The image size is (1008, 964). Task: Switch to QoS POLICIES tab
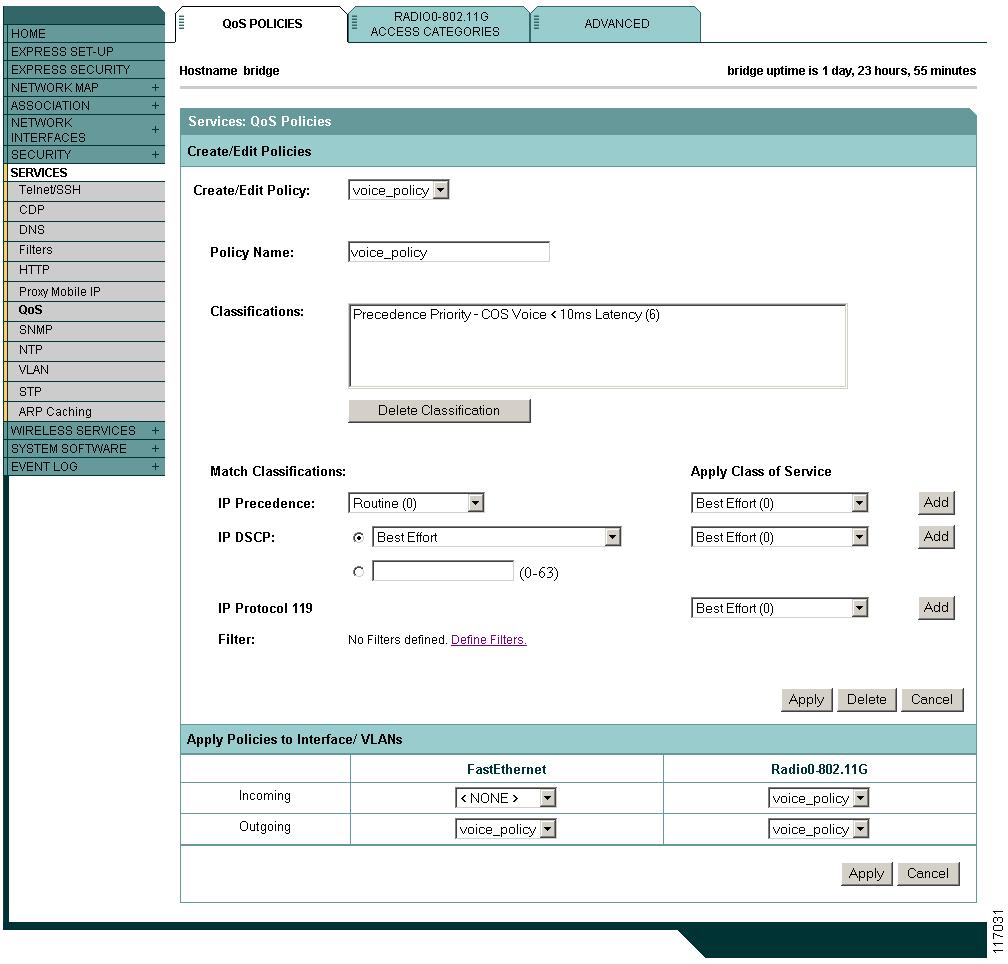point(262,24)
